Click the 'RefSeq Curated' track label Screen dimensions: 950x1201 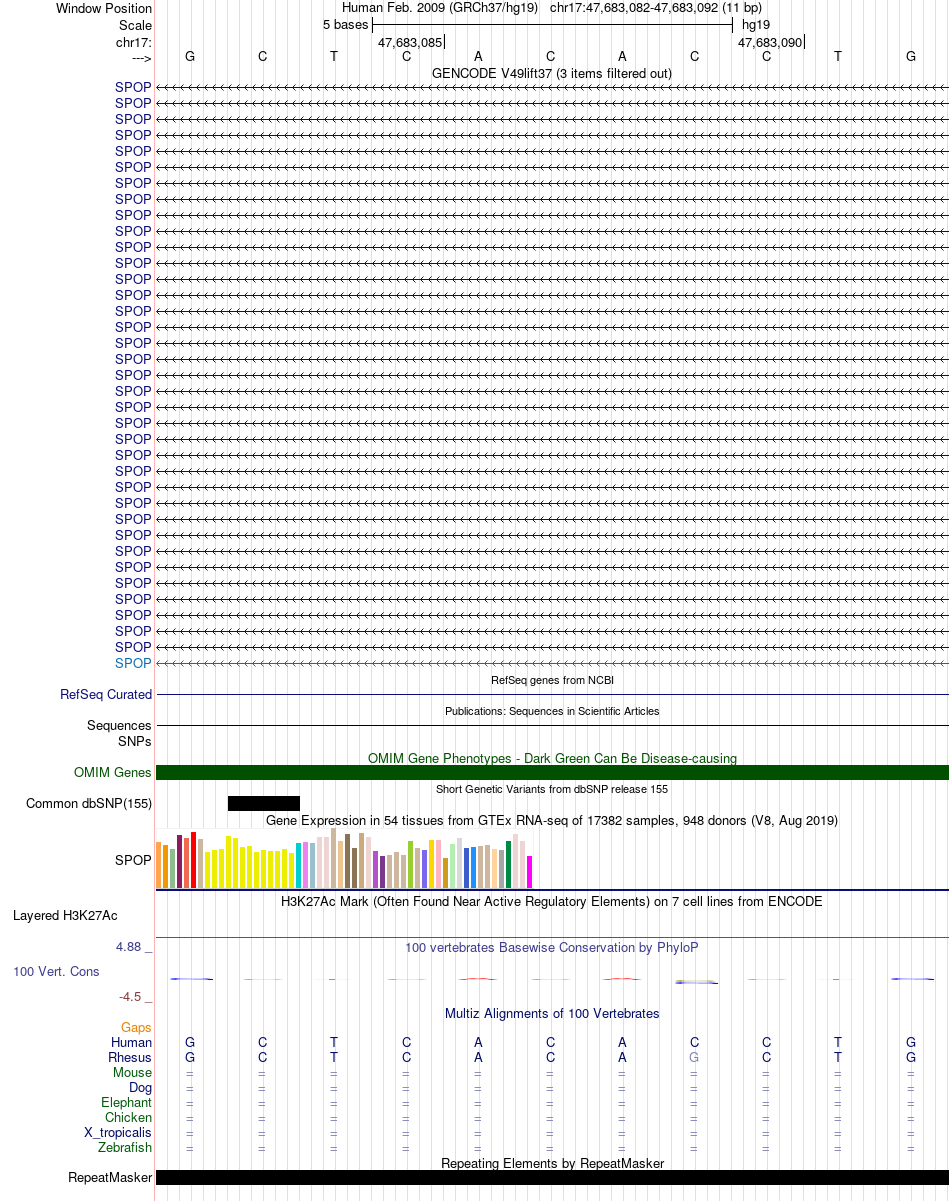pyautogui.click(x=106, y=694)
